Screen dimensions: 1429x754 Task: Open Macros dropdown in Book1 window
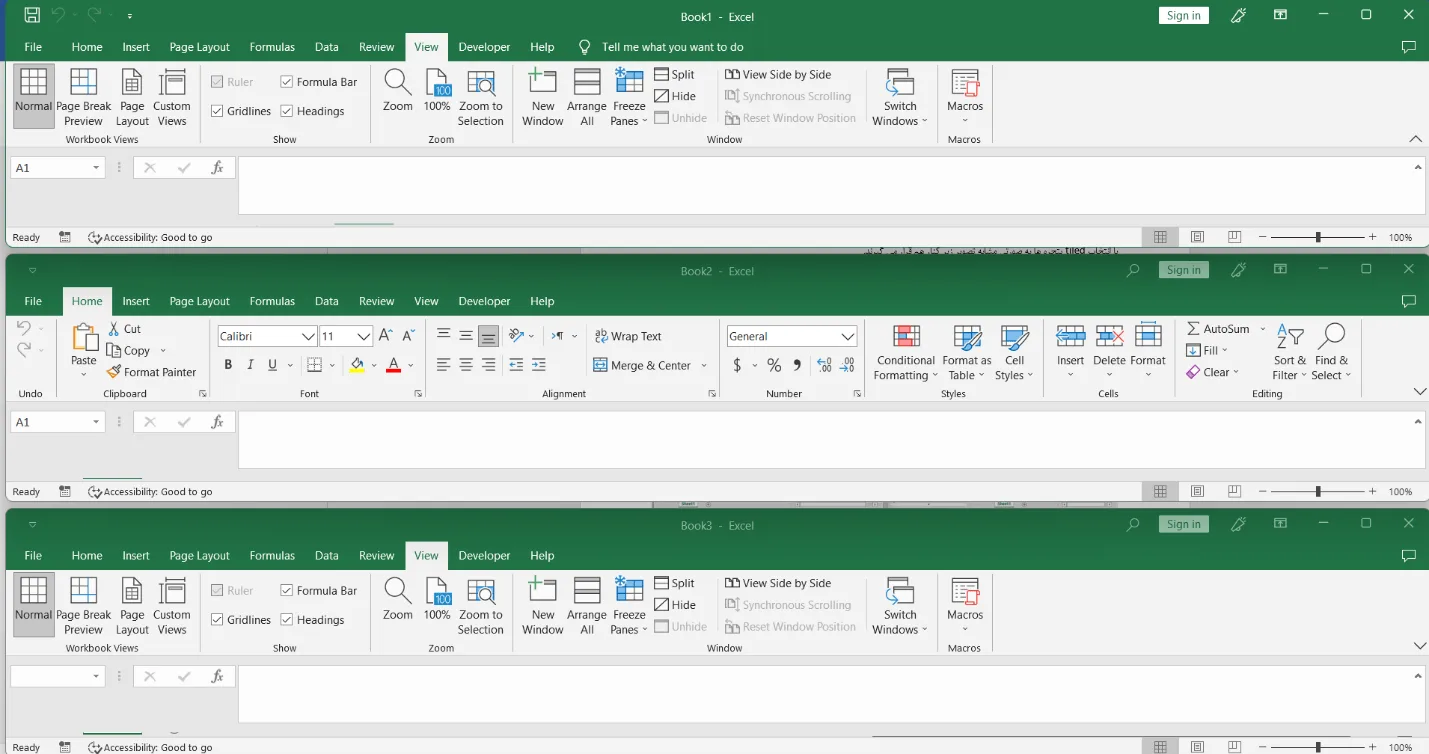click(965, 98)
